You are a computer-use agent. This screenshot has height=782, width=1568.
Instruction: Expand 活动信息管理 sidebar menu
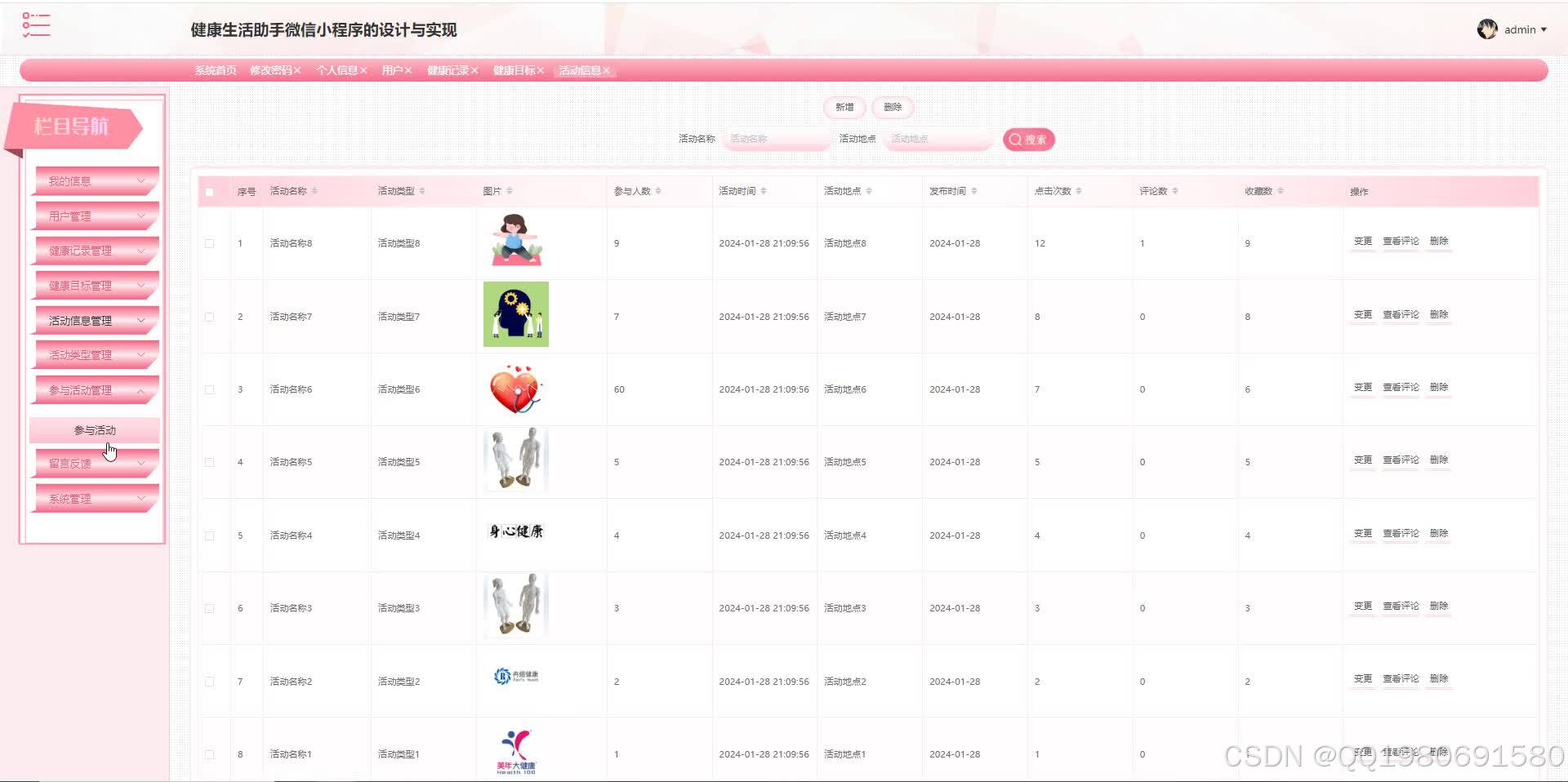(x=96, y=321)
